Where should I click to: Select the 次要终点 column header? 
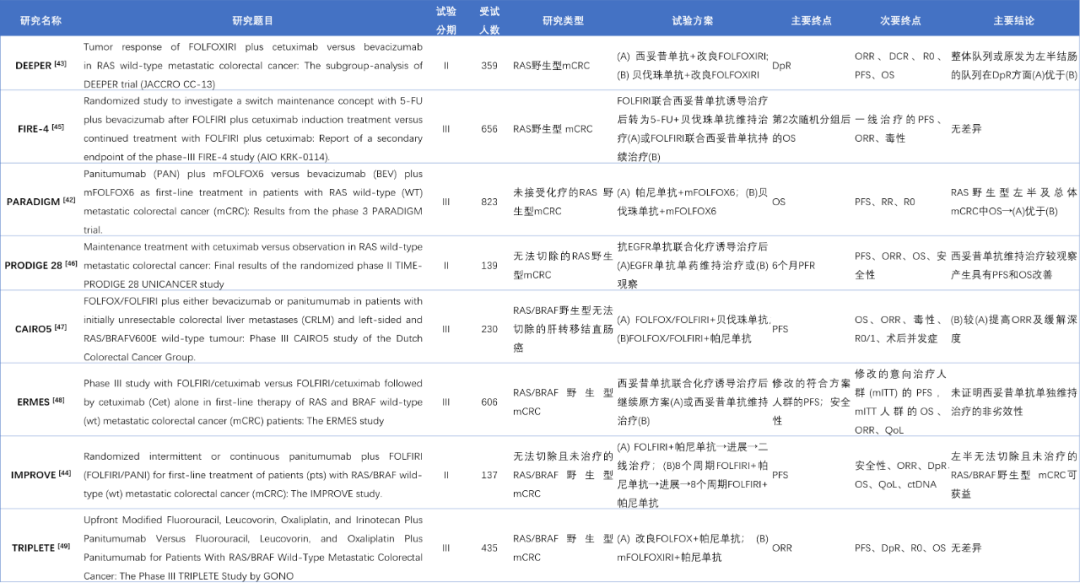coord(900,20)
